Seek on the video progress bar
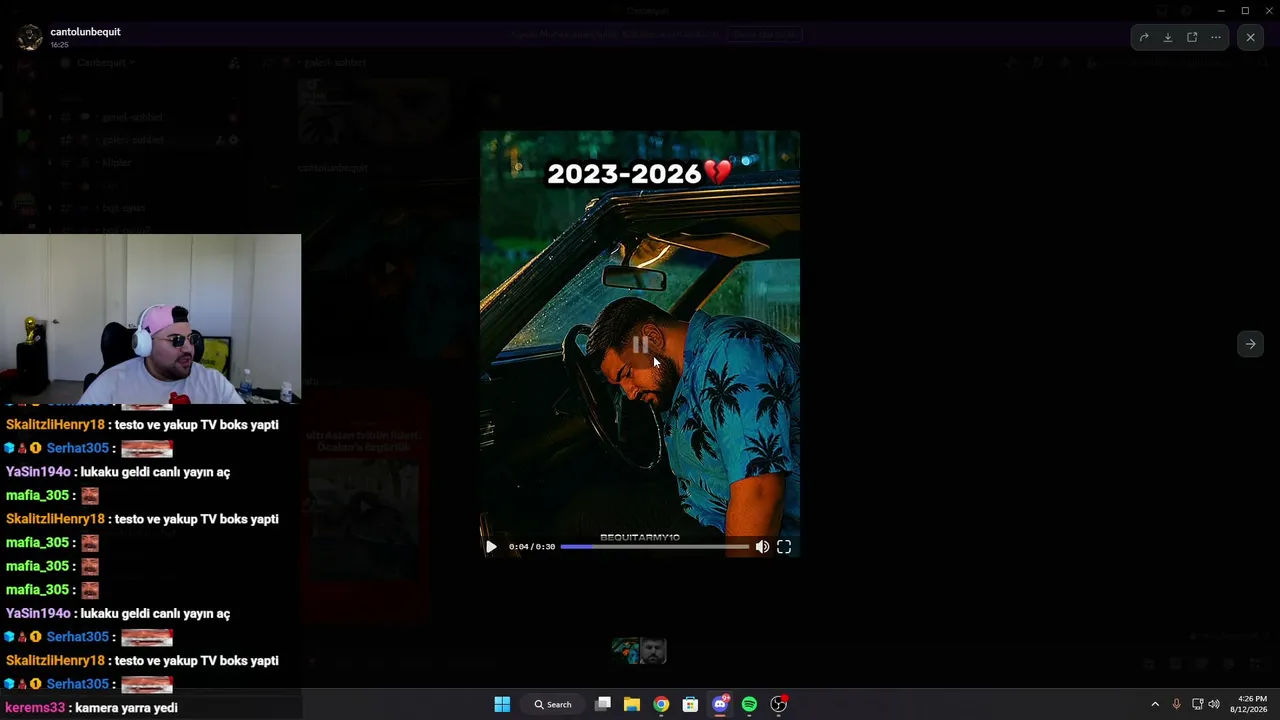 click(654, 547)
